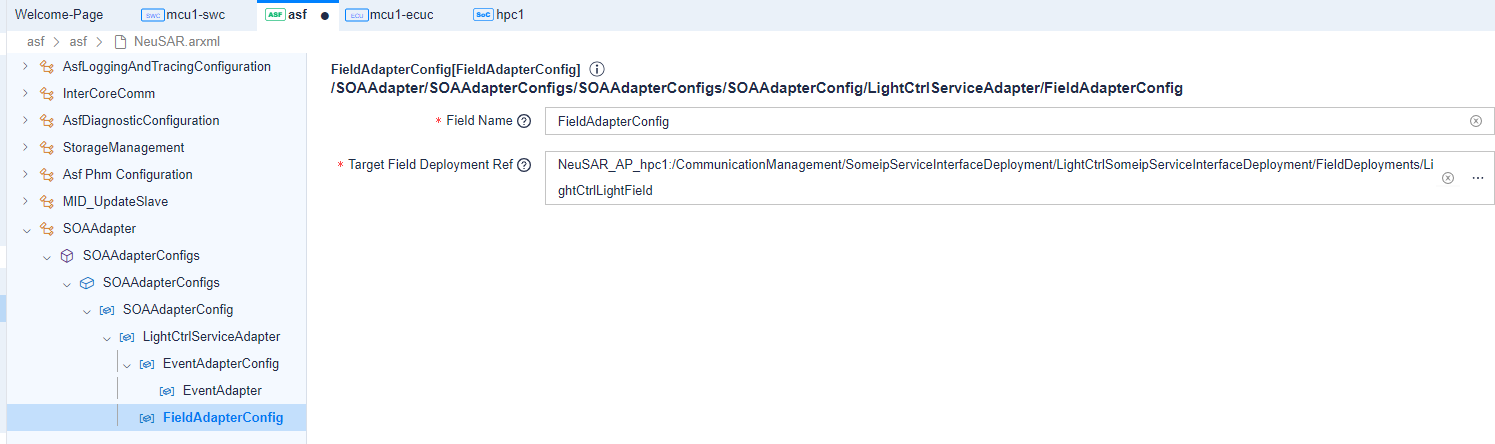This screenshot has height=444, width=1495.
Task: Click the first asf breadcrumb segment
Action: (36, 41)
